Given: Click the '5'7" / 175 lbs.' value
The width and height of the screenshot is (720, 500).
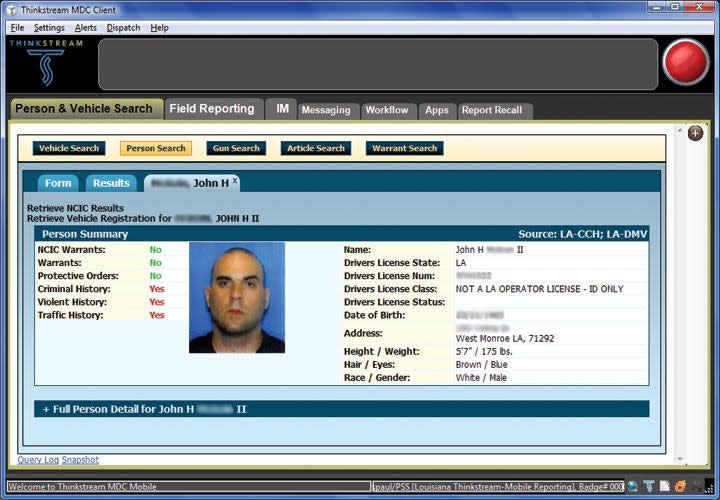Looking at the screenshot, I should (x=484, y=352).
